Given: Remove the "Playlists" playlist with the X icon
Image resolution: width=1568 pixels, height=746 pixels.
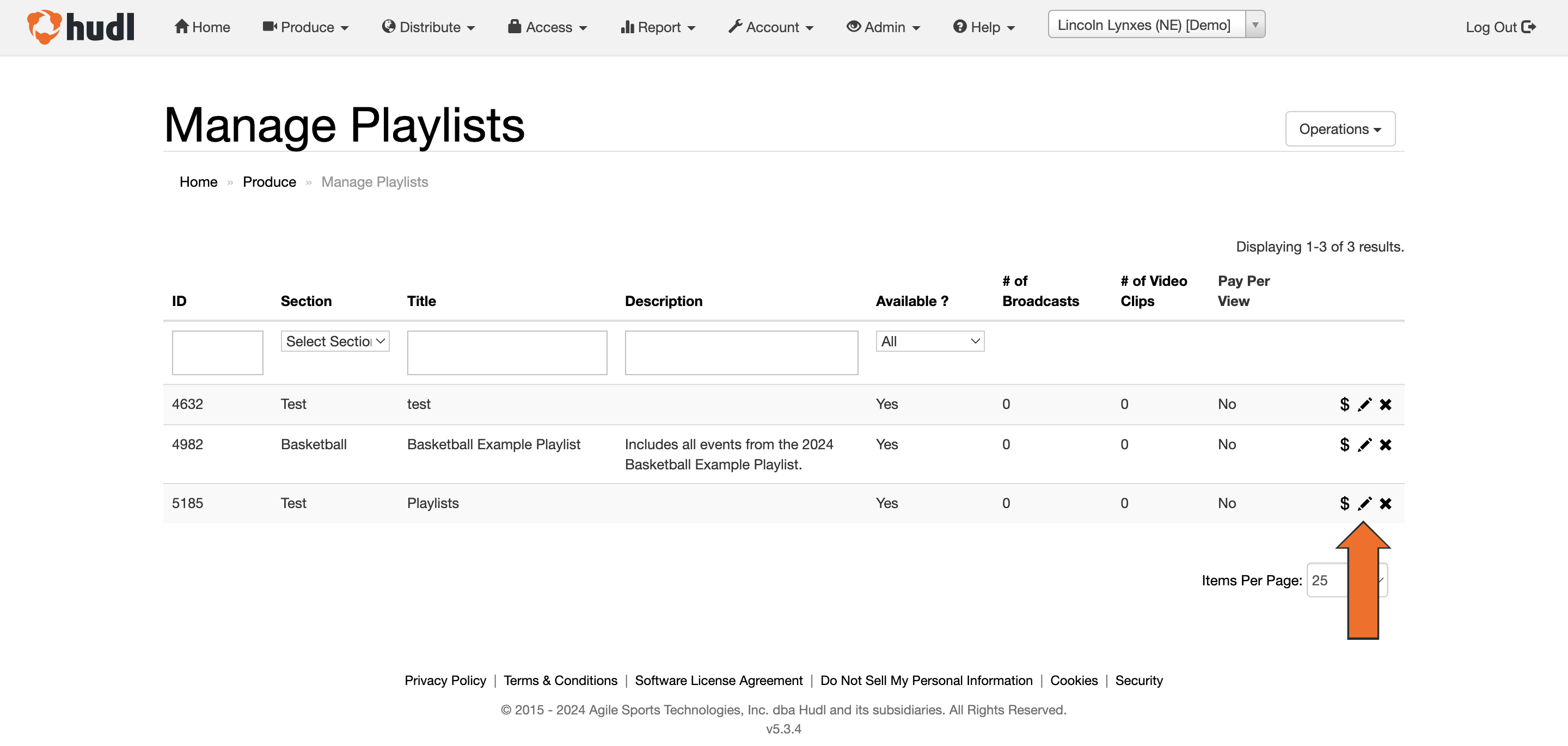Looking at the screenshot, I should pos(1386,503).
